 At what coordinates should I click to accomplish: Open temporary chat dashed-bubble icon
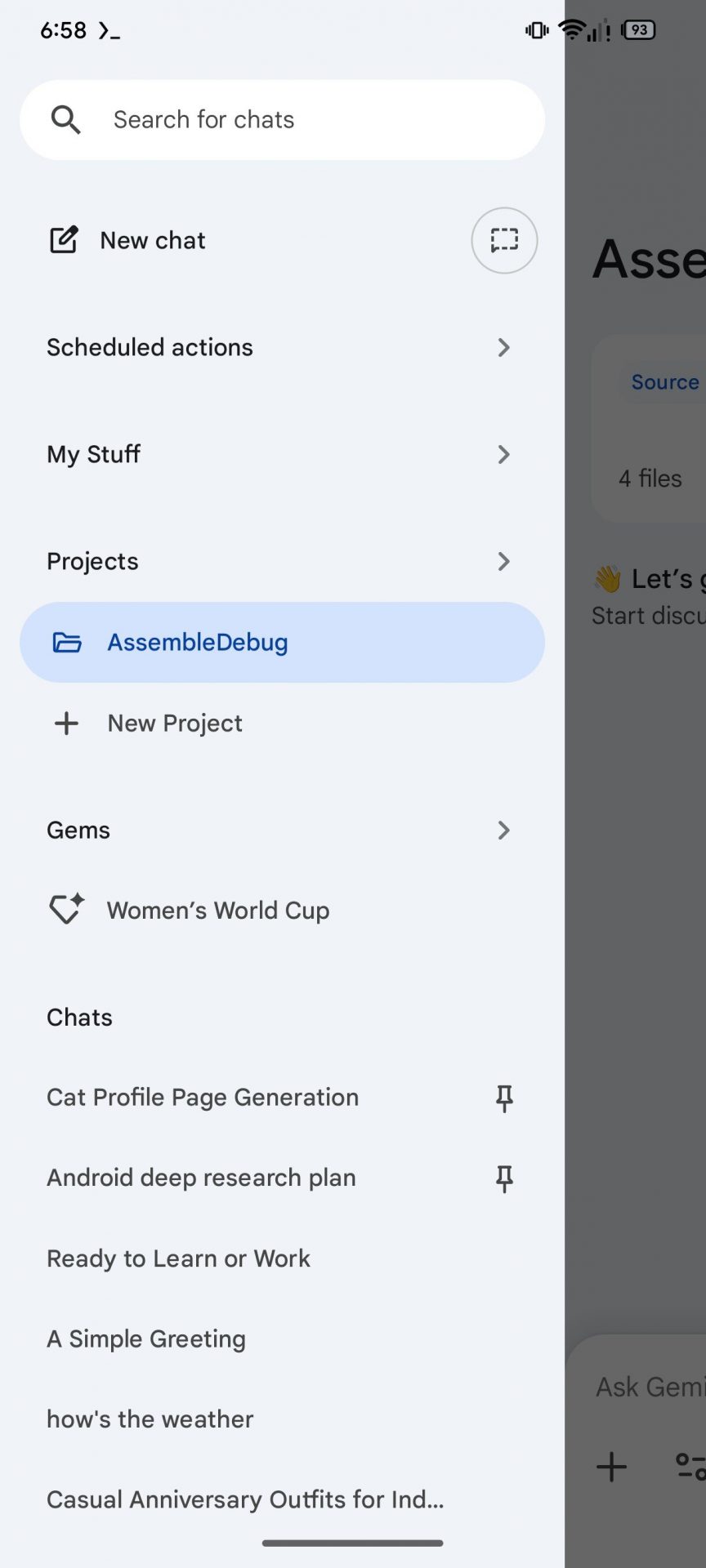pyautogui.click(x=504, y=240)
